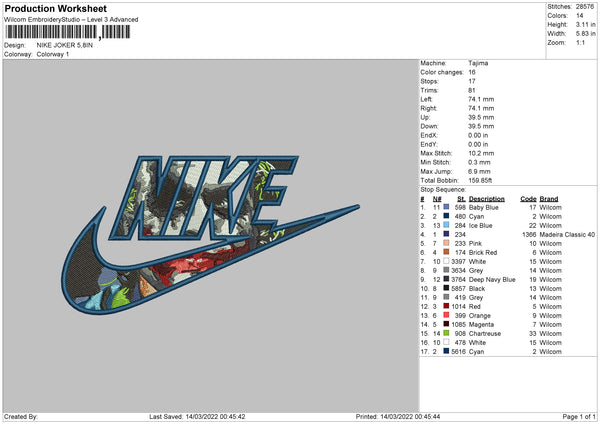Click the Baby Blue color swatch
This screenshot has width=600, height=424.
coord(446,207)
